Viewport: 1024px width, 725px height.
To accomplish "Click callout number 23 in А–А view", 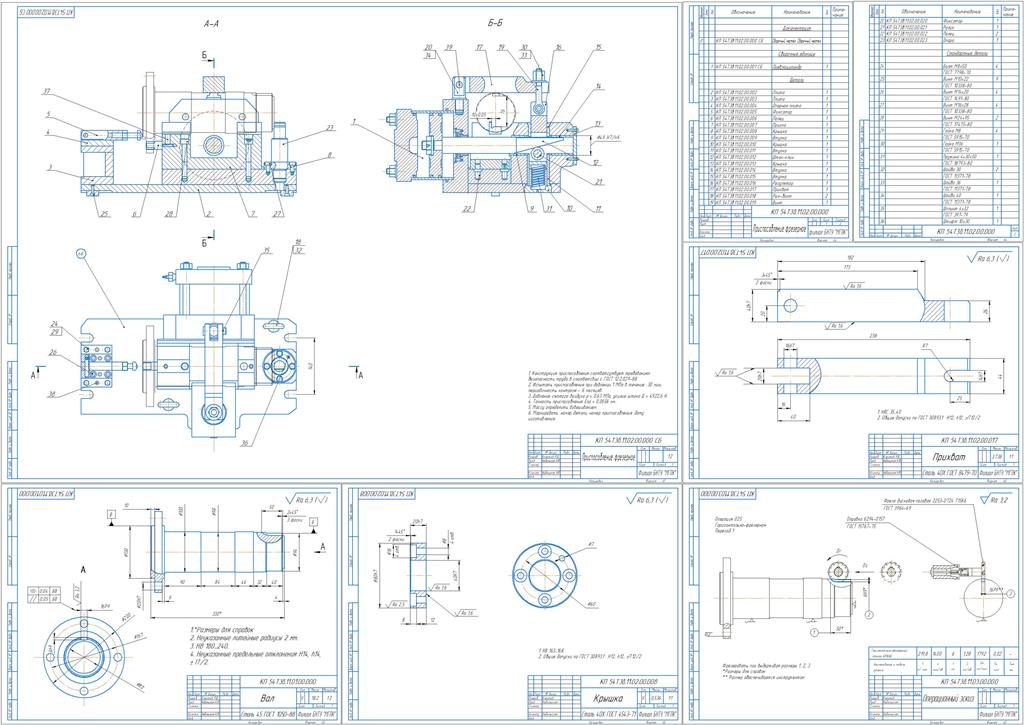I will point(330,128).
